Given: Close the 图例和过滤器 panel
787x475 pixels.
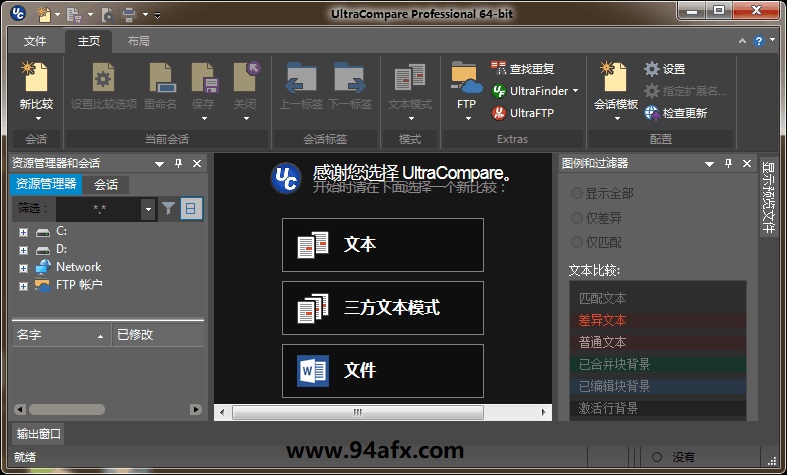Looking at the screenshot, I should pyautogui.click(x=747, y=163).
